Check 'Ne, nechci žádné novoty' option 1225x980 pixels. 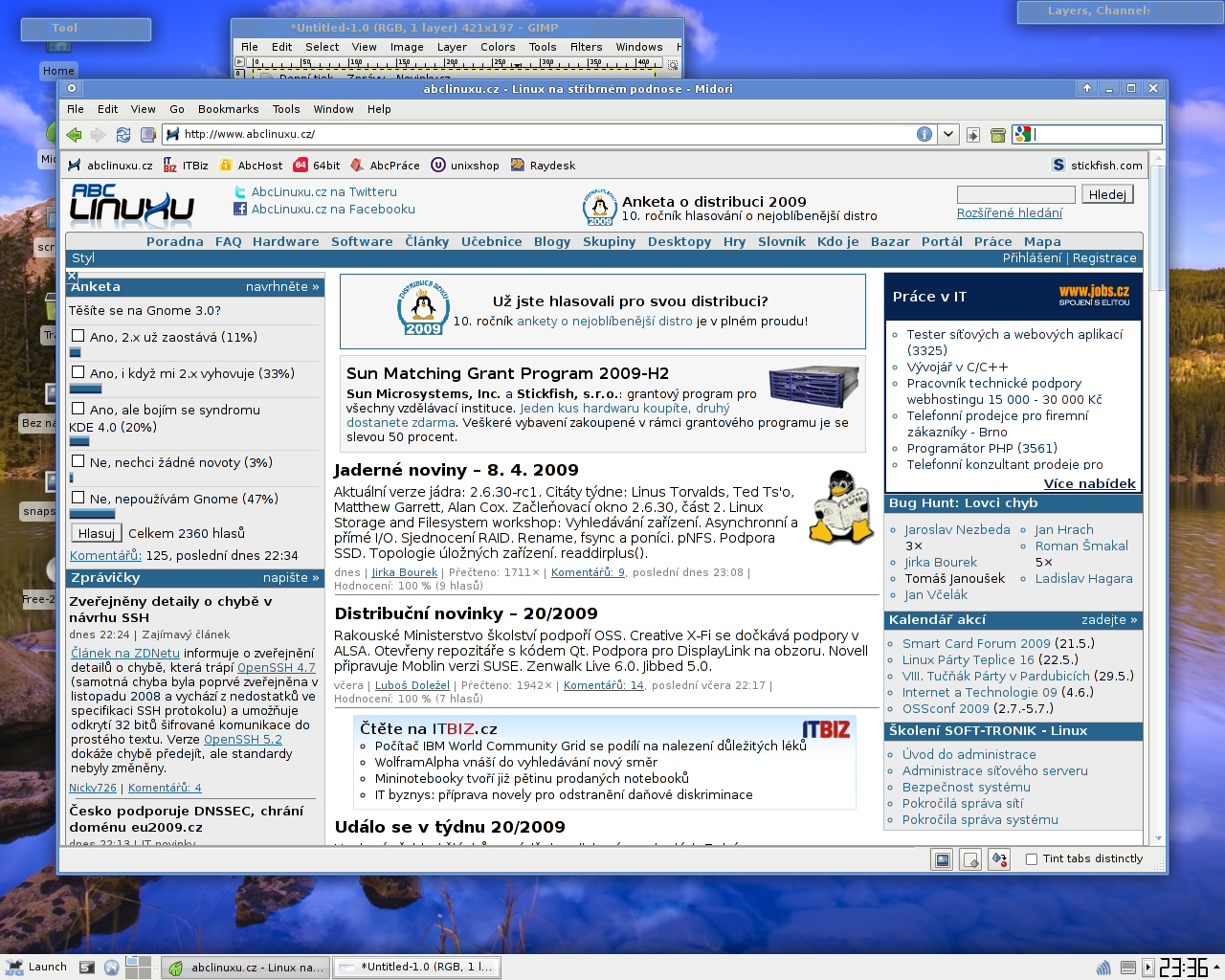click(x=78, y=461)
